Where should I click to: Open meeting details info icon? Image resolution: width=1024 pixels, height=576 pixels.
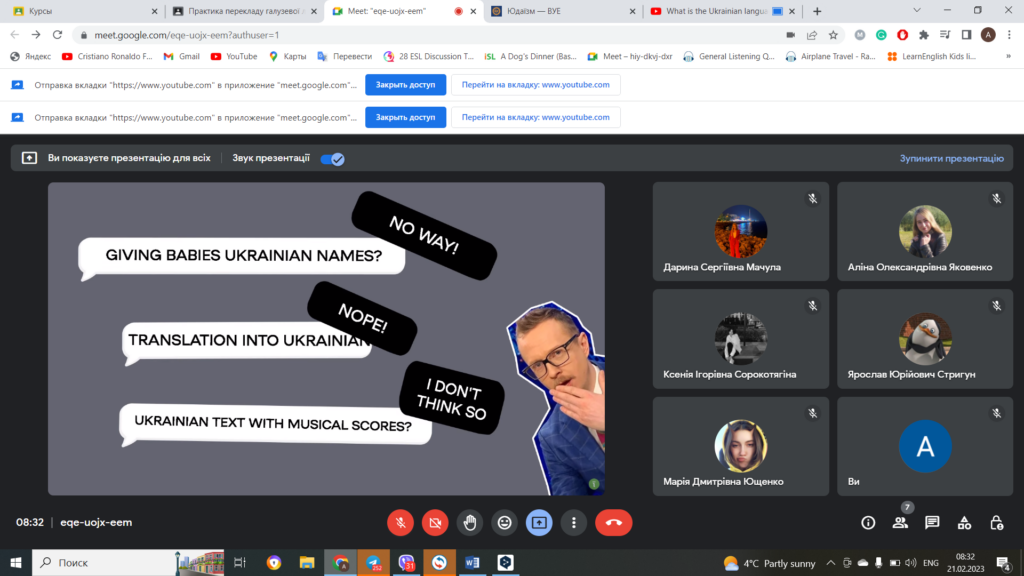click(868, 522)
